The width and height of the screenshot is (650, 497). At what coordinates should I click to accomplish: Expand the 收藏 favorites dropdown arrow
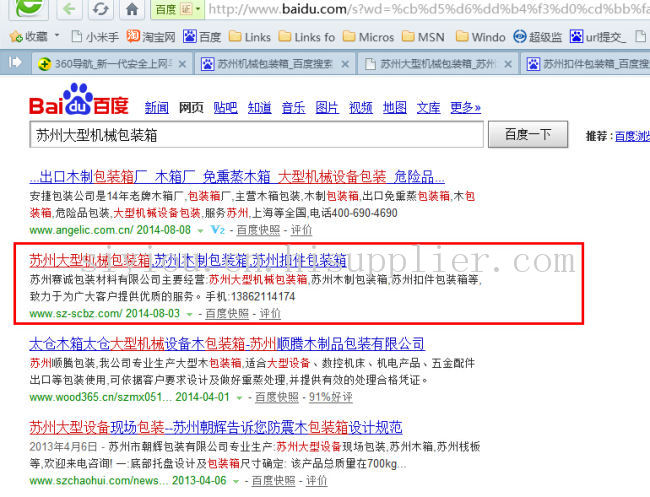coord(57,36)
